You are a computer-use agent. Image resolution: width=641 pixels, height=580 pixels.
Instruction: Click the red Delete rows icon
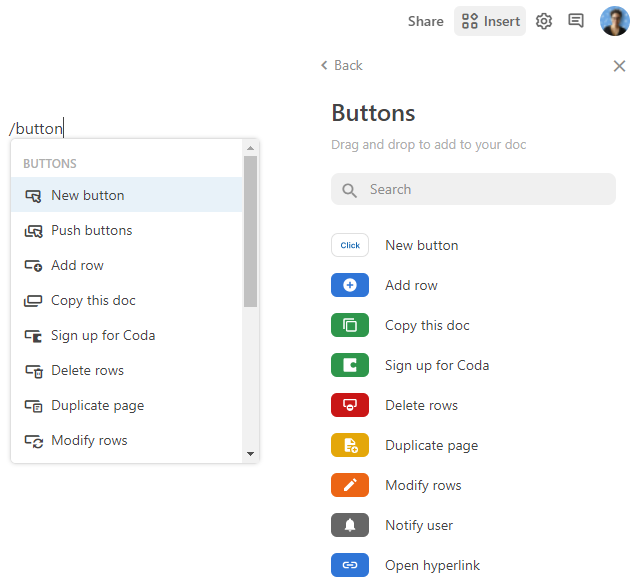[x=349, y=405]
